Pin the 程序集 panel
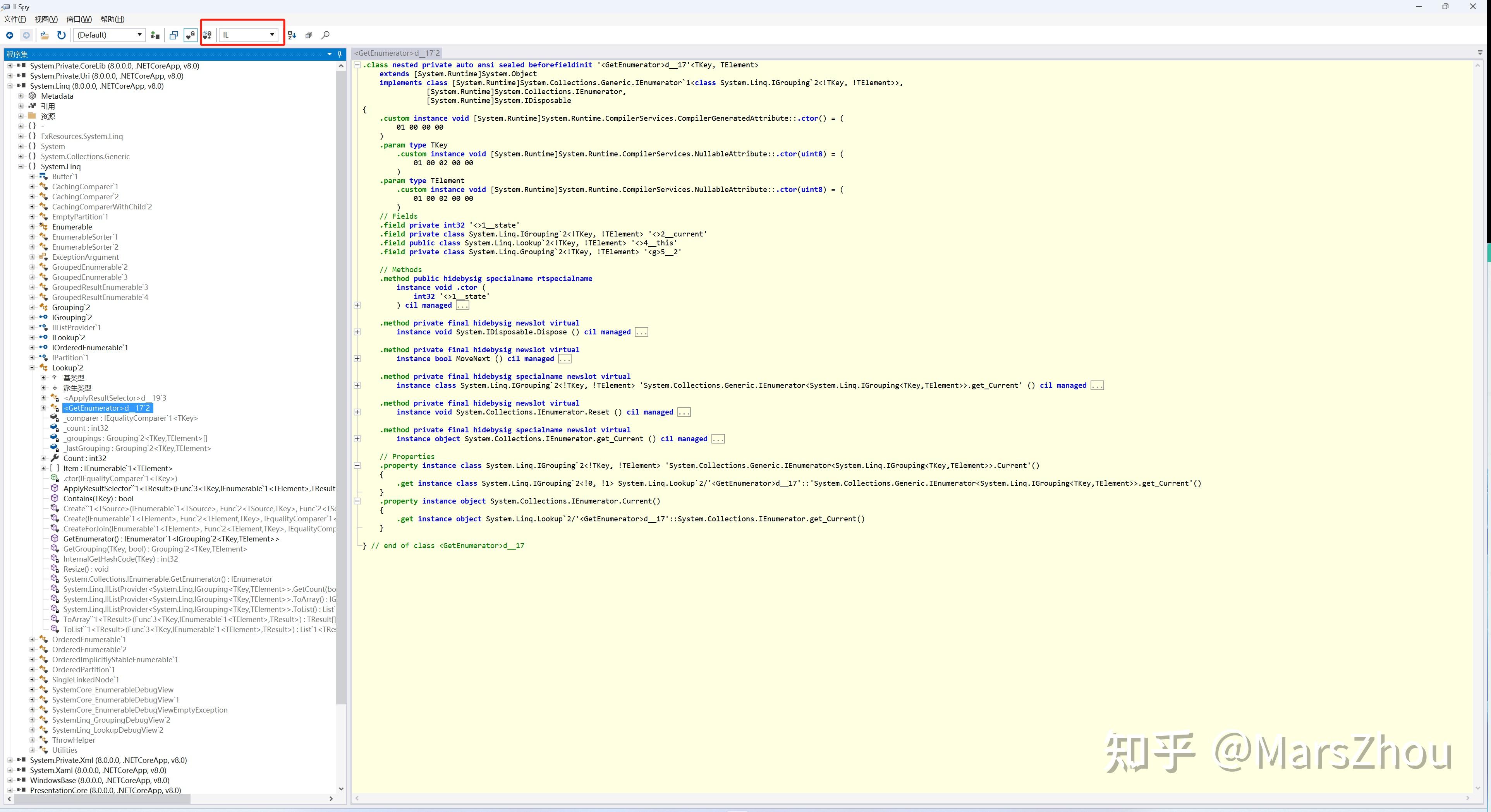The width and height of the screenshot is (1491, 812). [x=340, y=54]
